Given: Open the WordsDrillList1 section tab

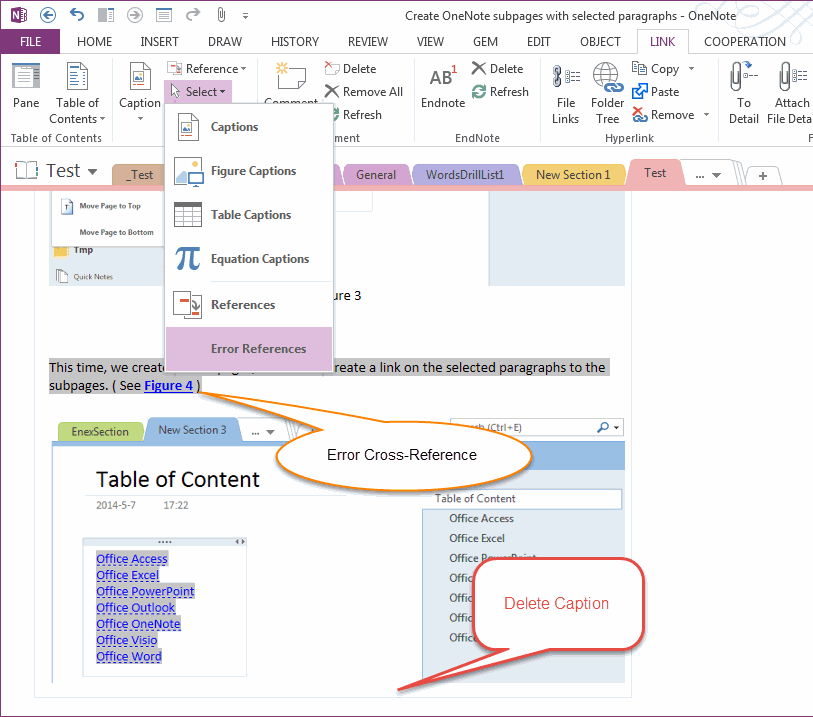Looking at the screenshot, I should (x=465, y=175).
